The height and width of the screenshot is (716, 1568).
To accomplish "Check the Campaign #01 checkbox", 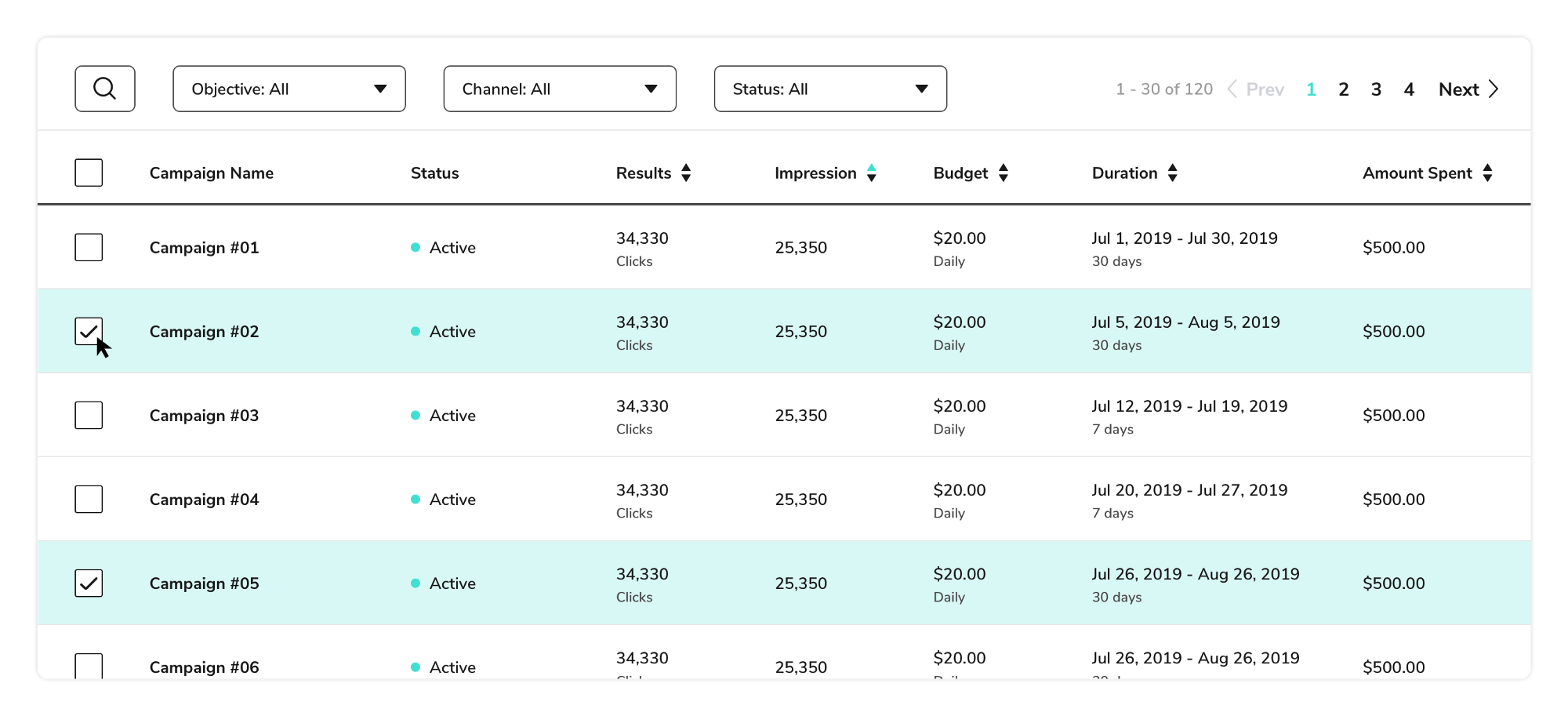I will click(89, 247).
